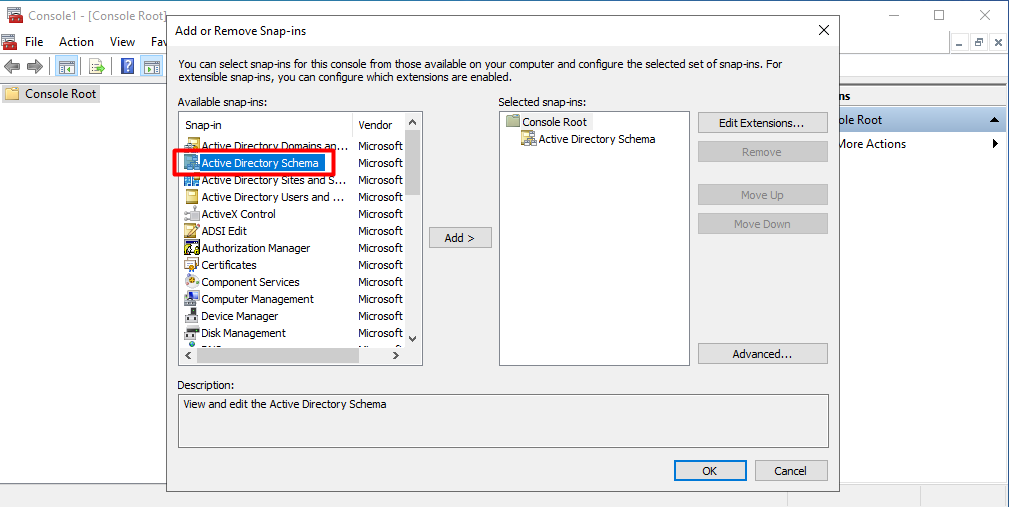Select ADSI Edit text in available list
This screenshot has width=1009, height=507.
point(224,231)
